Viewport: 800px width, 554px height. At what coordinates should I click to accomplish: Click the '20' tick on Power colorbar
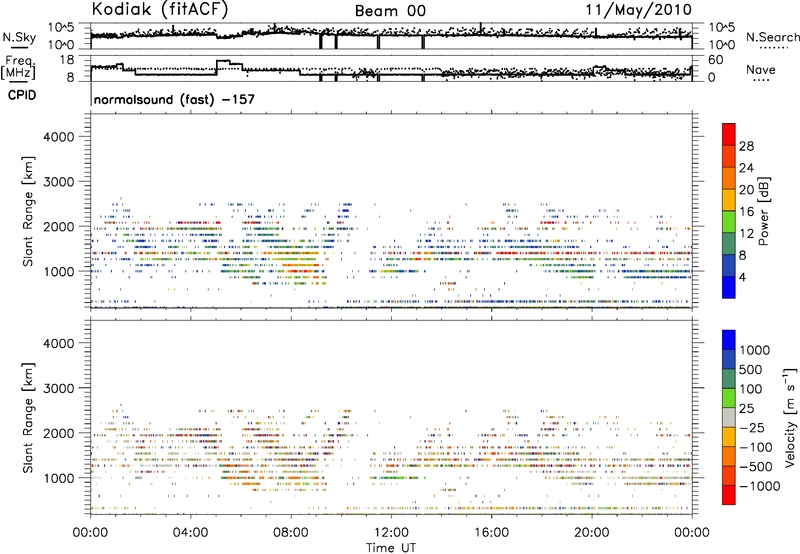tap(746, 190)
